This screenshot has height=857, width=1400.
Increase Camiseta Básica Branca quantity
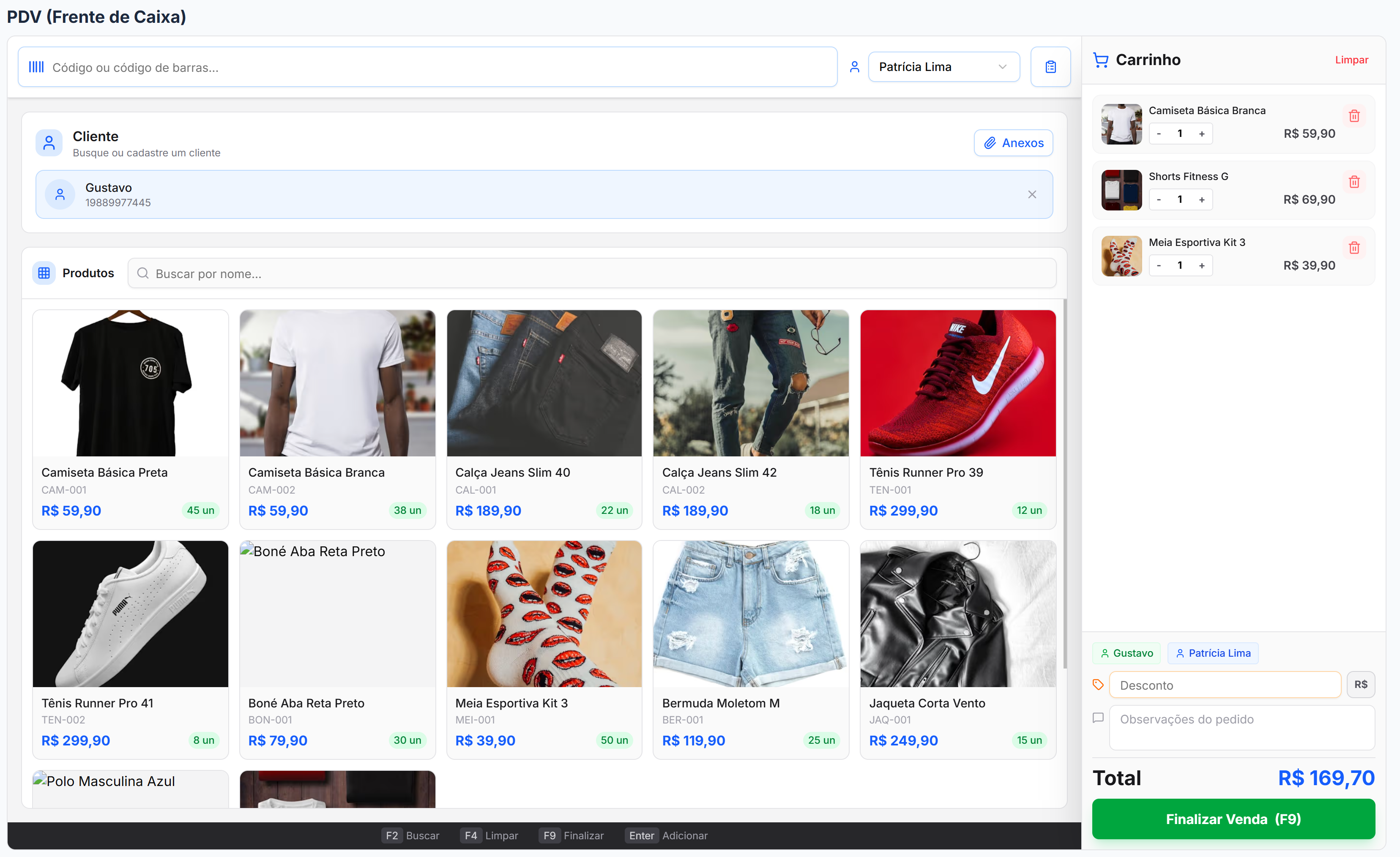(x=1202, y=134)
